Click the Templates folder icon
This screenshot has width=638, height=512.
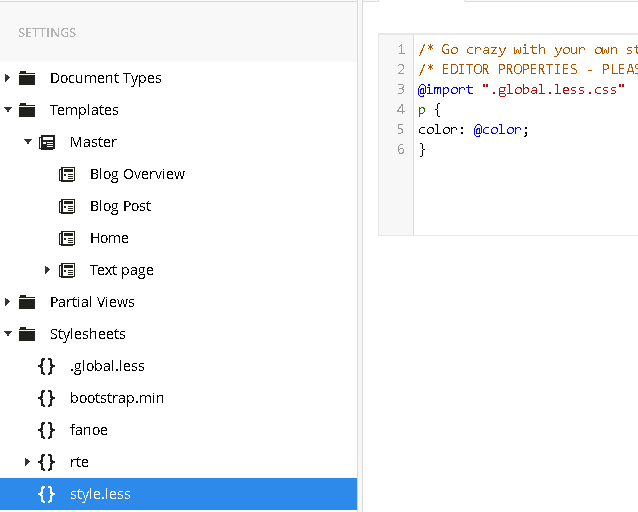[x=27, y=110]
